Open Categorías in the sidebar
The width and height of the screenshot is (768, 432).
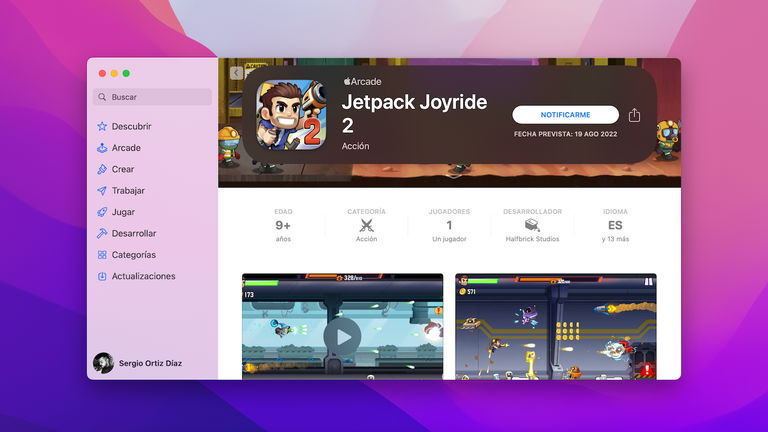point(134,255)
